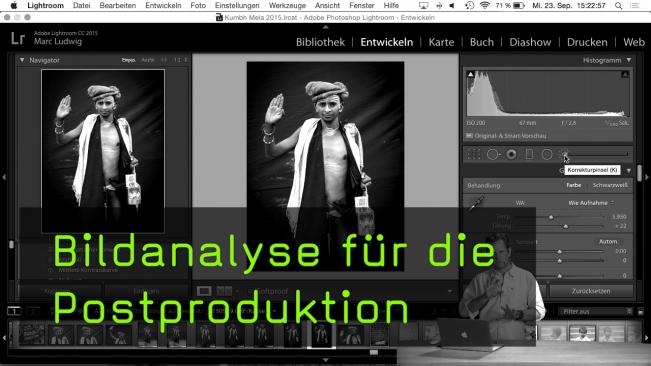This screenshot has height=366, width=651.
Task: Open Spotlight search in menu bar
Action: point(618,6)
